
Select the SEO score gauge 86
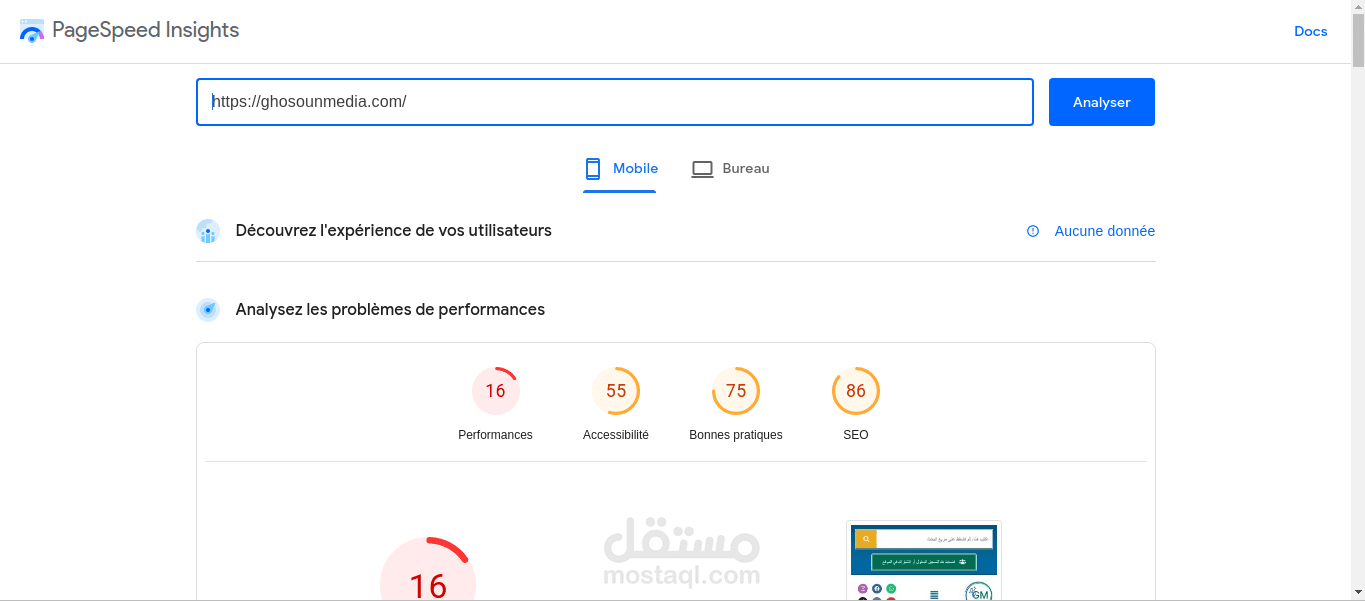point(856,391)
